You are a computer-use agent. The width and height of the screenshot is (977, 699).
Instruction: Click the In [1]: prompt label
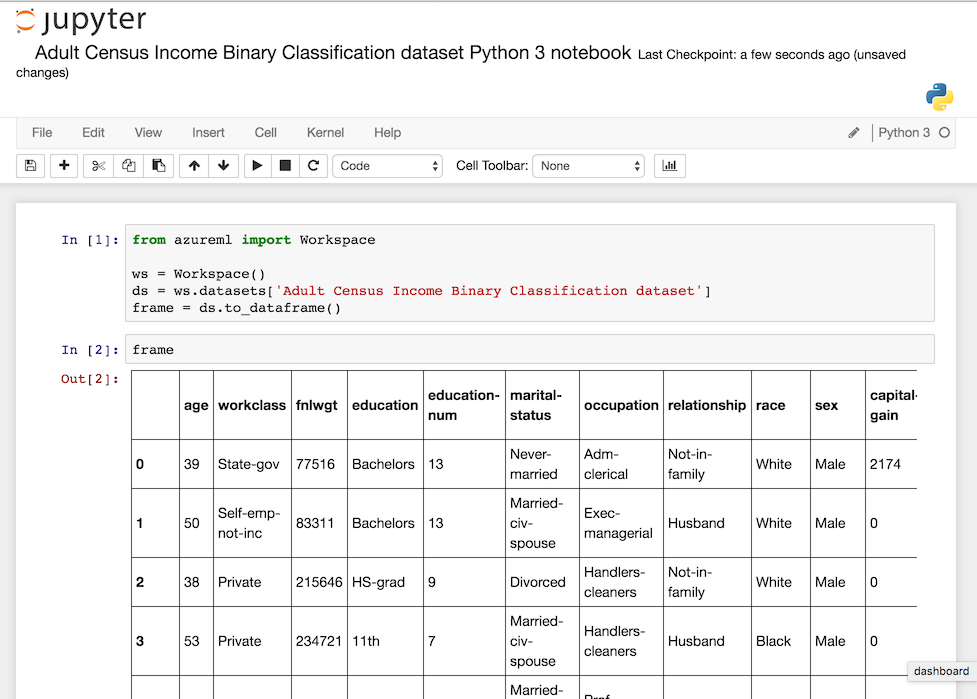coord(90,240)
